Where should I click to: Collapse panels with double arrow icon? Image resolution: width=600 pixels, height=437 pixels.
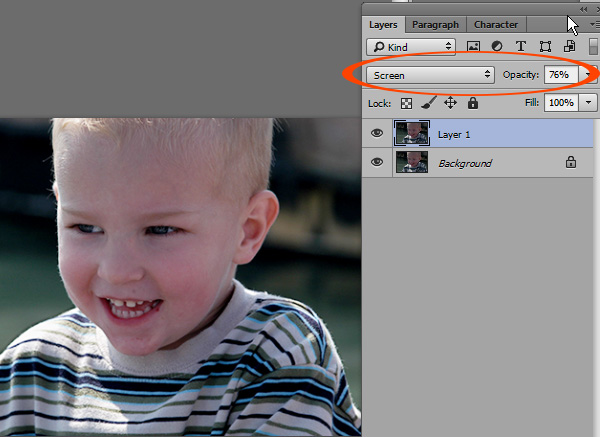pos(583,9)
